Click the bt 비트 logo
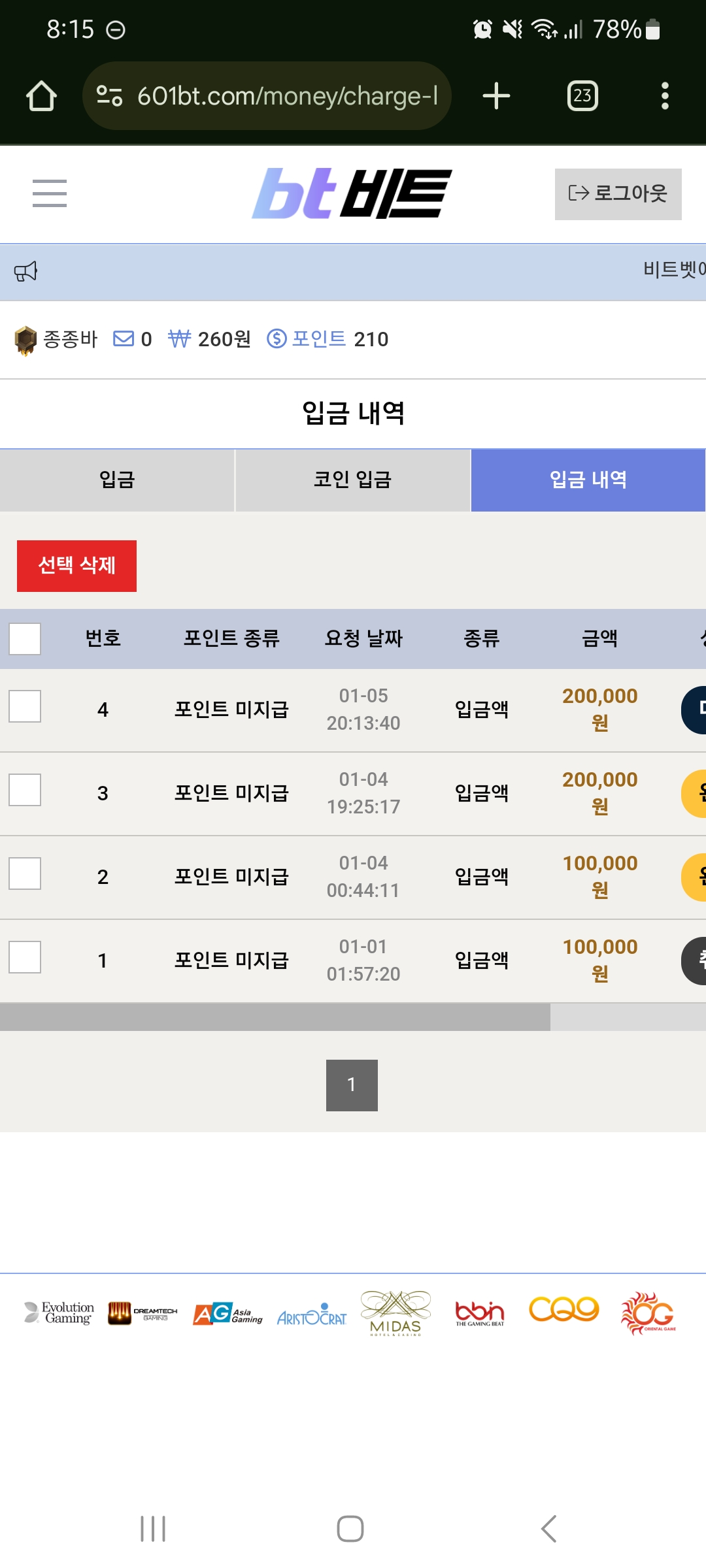 coord(352,193)
